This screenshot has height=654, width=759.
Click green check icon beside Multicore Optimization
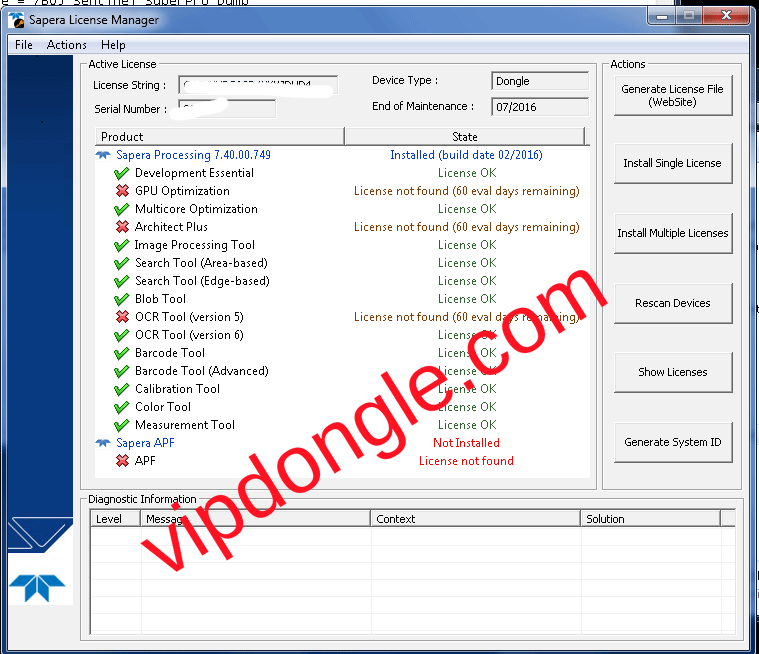pos(121,209)
